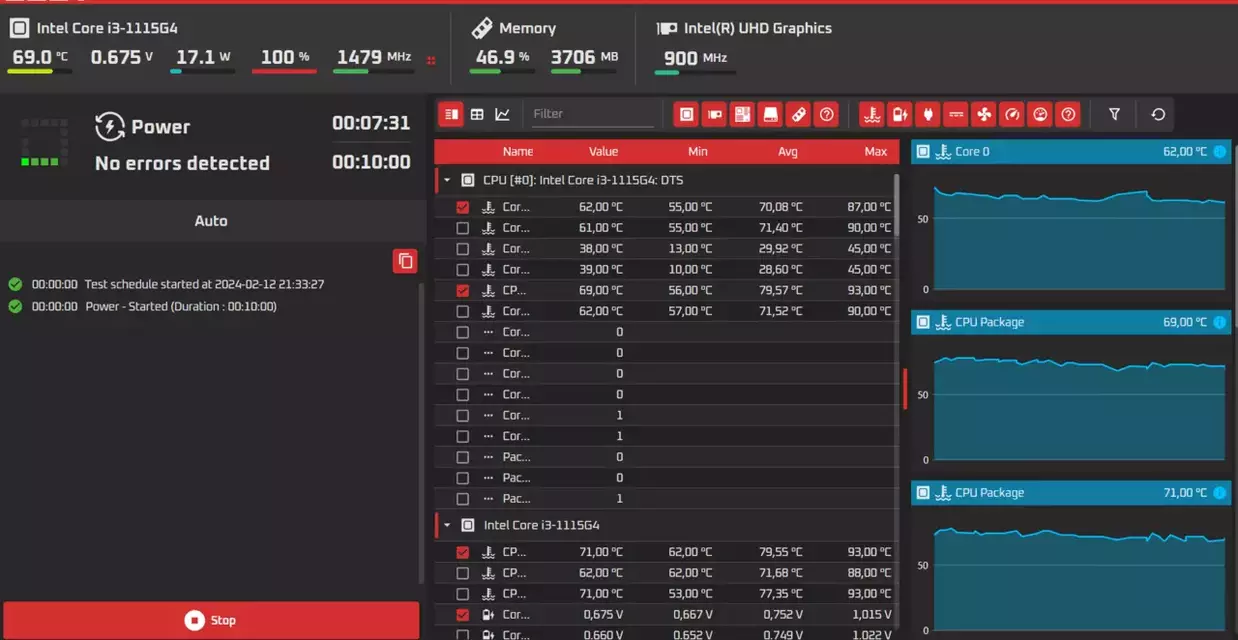1238x640 pixels.
Task: Click the total duration 00:10:00 beside status
Action: click(x=371, y=162)
